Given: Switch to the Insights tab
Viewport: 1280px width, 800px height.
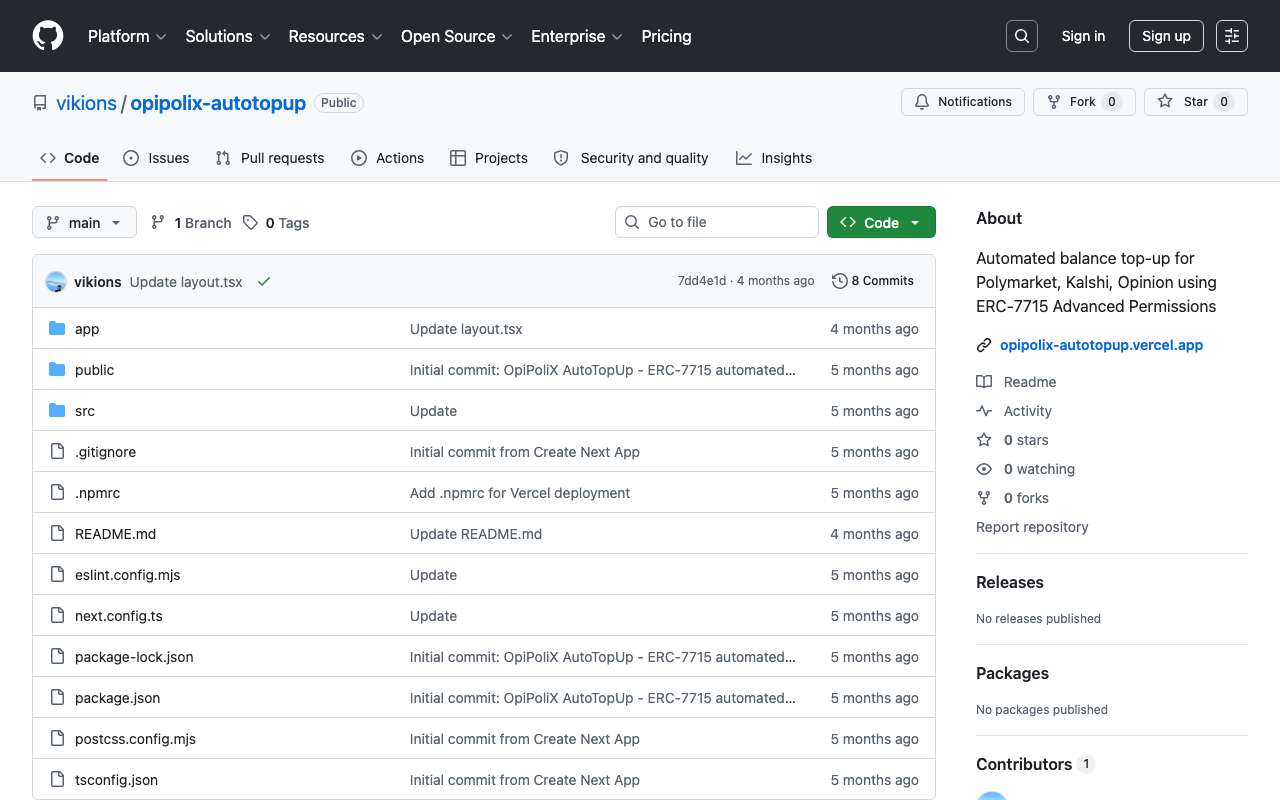Looking at the screenshot, I should [x=774, y=158].
